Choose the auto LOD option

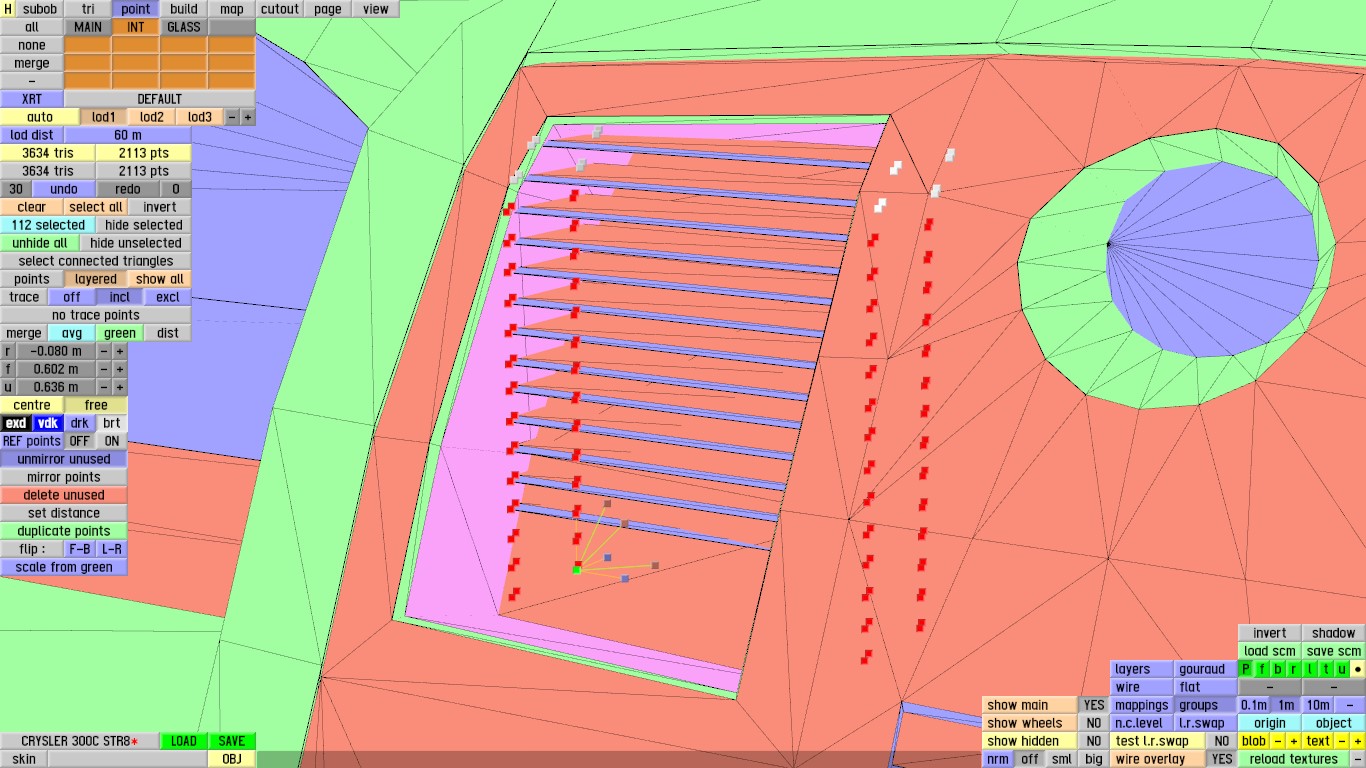(40, 117)
